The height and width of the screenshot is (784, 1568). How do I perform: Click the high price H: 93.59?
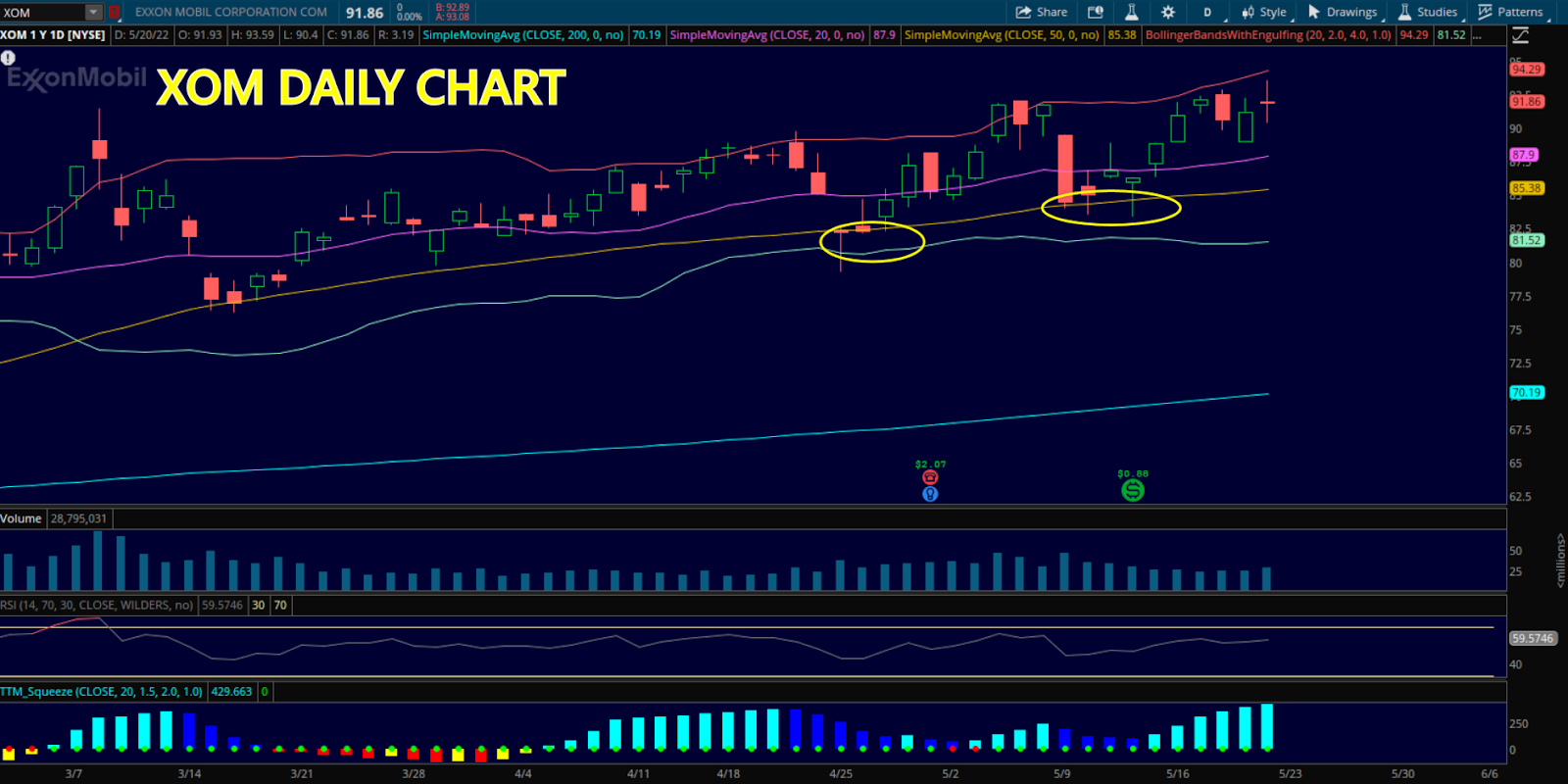[x=253, y=35]
